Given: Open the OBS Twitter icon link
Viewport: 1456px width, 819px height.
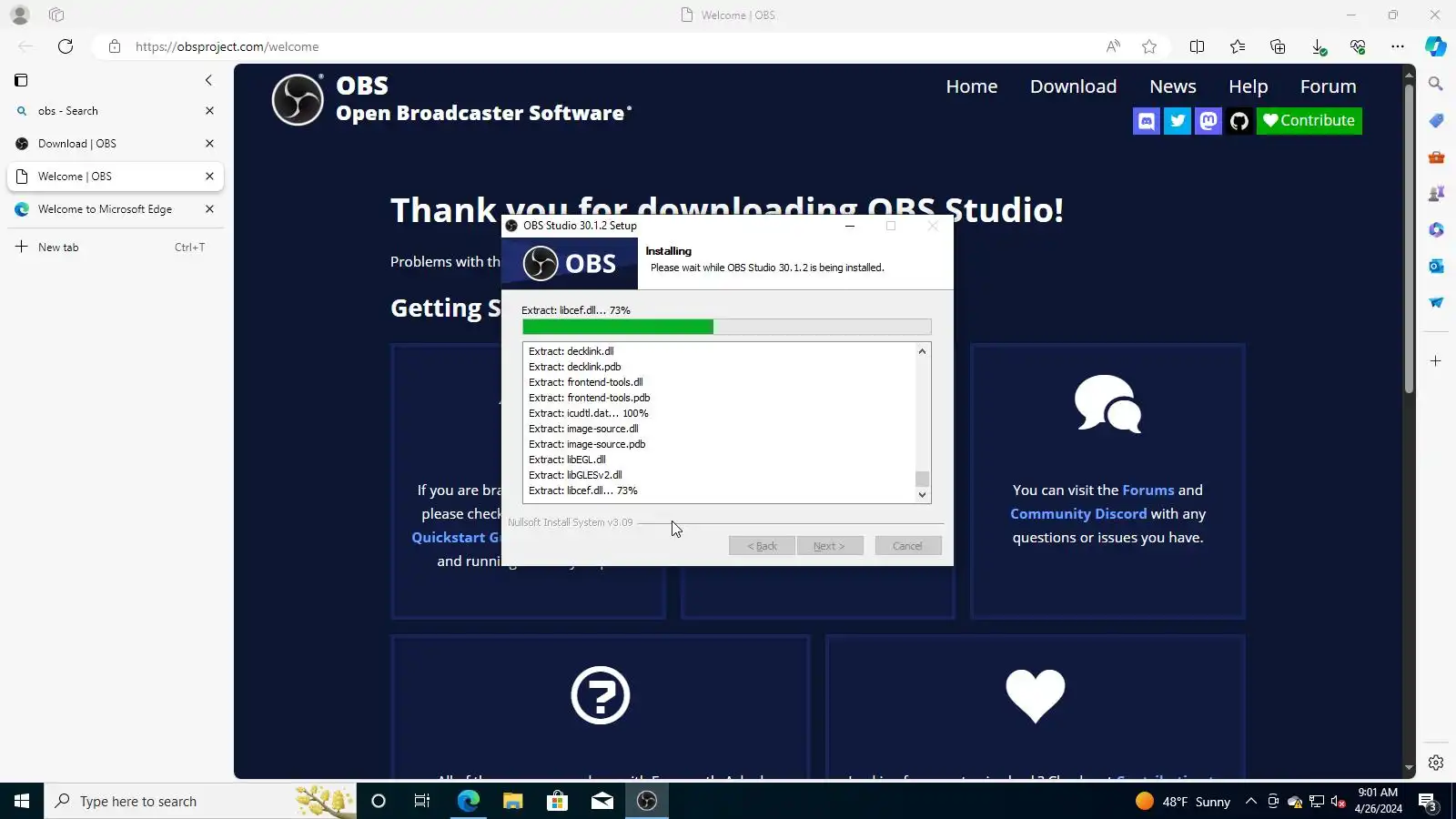Looking at the screenshot, I should 1178,121.
